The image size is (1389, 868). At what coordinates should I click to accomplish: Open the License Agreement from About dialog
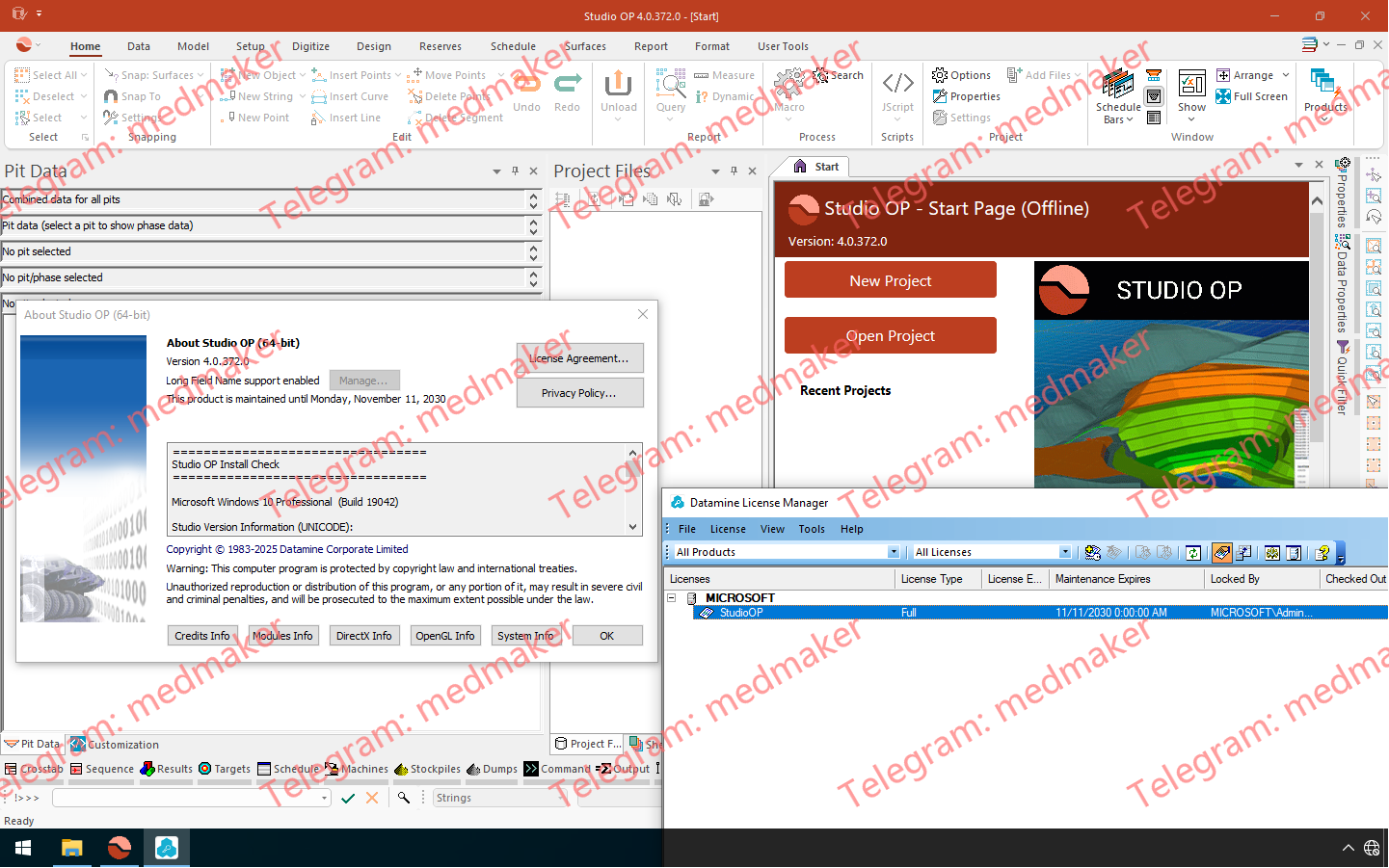click(579, 358)
